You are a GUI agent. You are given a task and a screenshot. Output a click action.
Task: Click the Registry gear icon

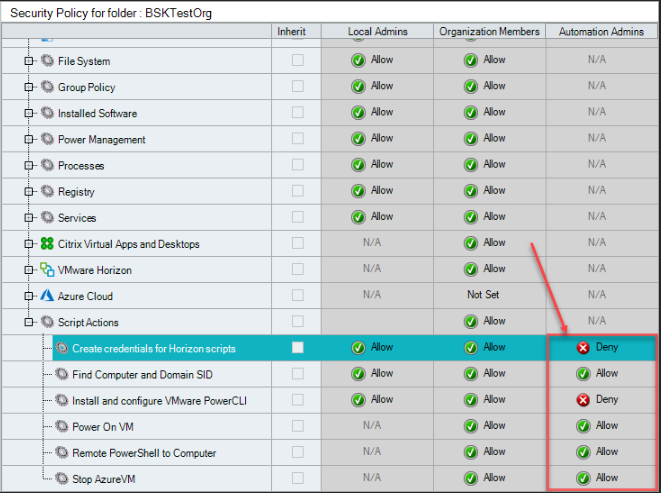[47, 191]
